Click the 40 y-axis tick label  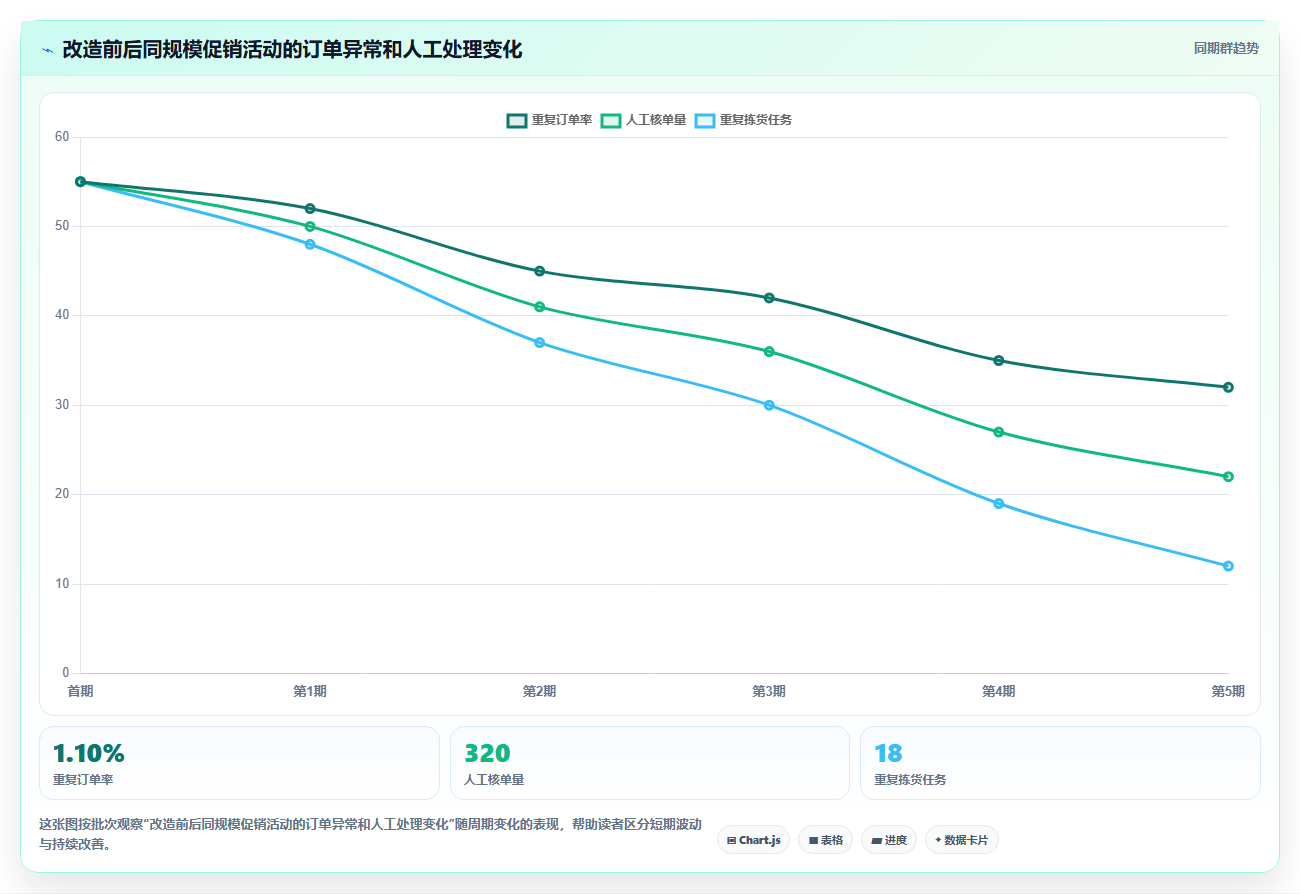62,315
